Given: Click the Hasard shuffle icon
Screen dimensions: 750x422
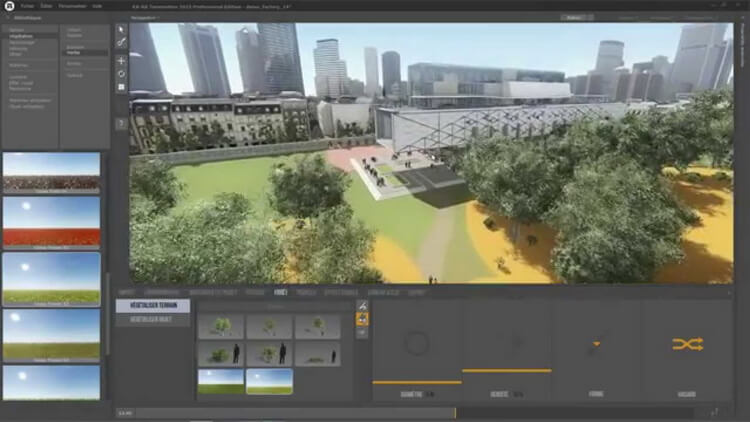Looking at the screenshot, I should [687, 344].
